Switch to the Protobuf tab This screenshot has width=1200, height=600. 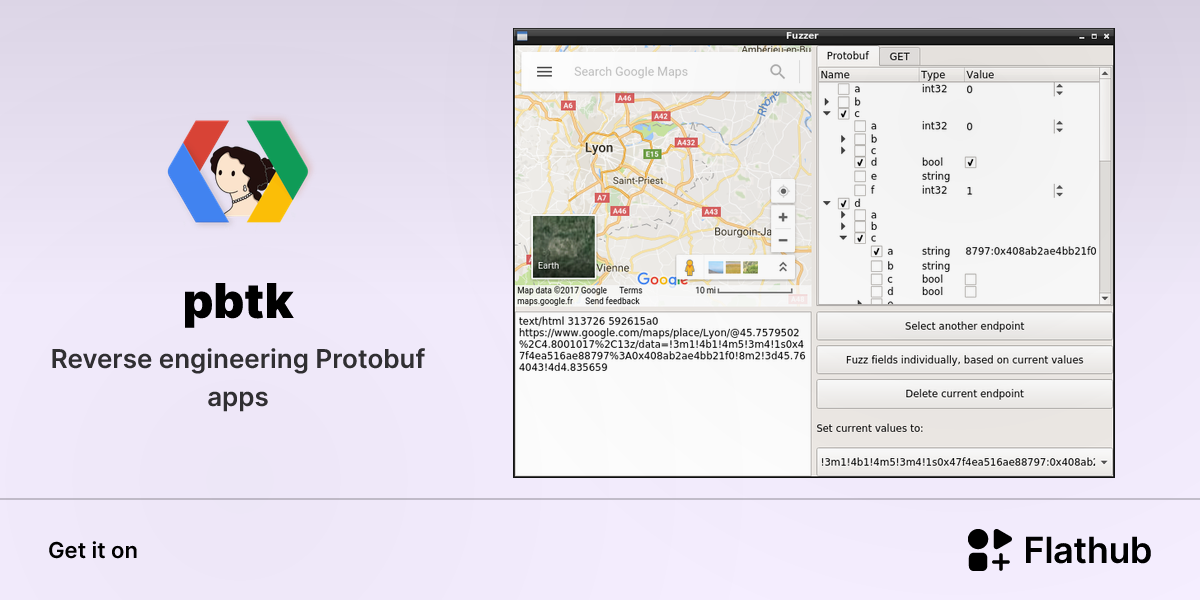click(847, 56)
